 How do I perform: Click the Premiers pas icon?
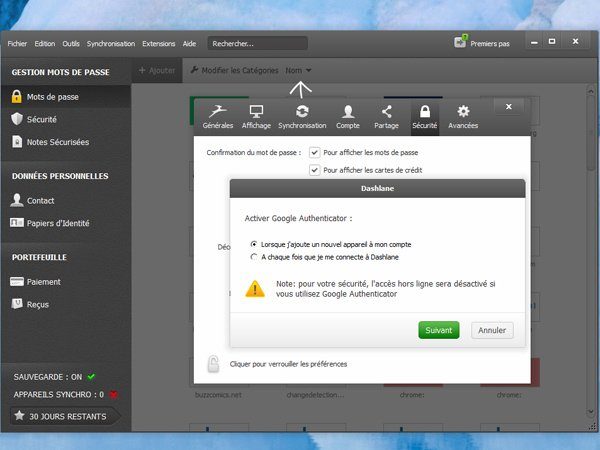460,42
